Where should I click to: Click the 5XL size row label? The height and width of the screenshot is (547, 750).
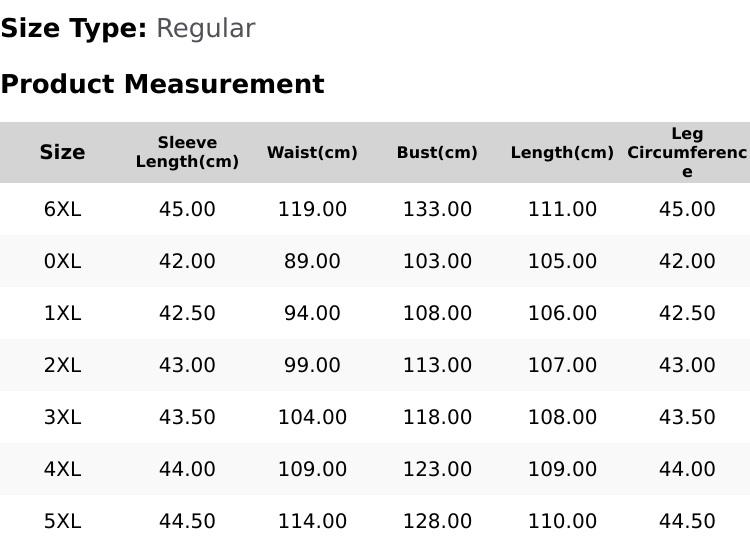[x=62, y=521]
